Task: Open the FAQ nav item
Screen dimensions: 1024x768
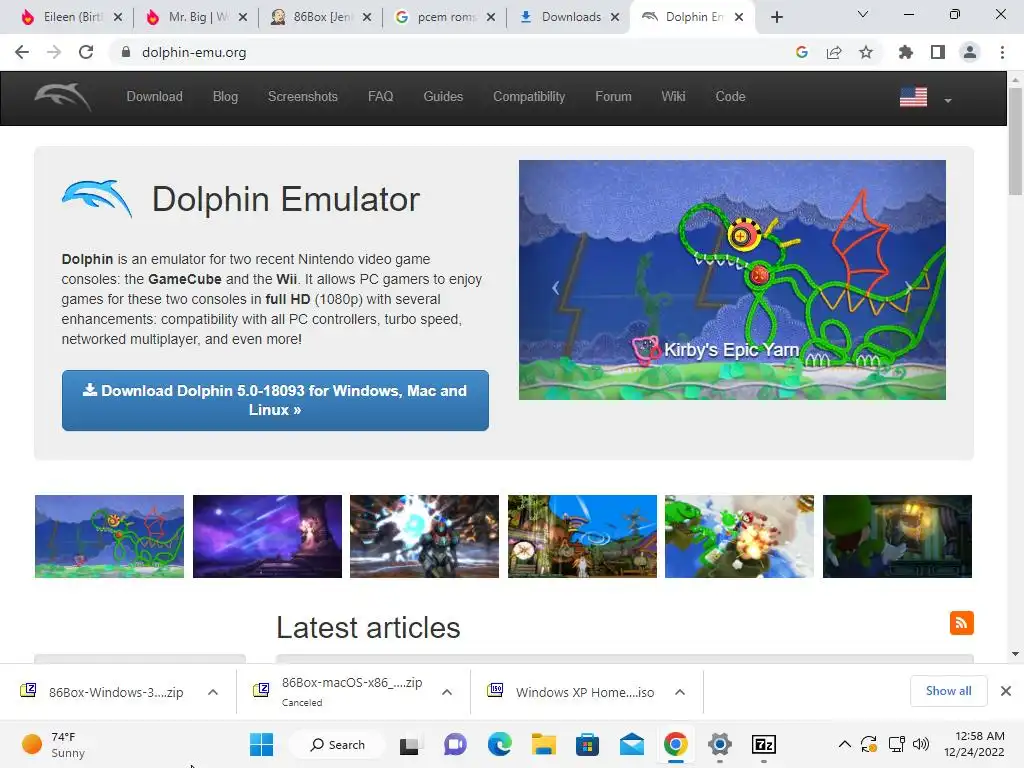Action: (381, 97)
